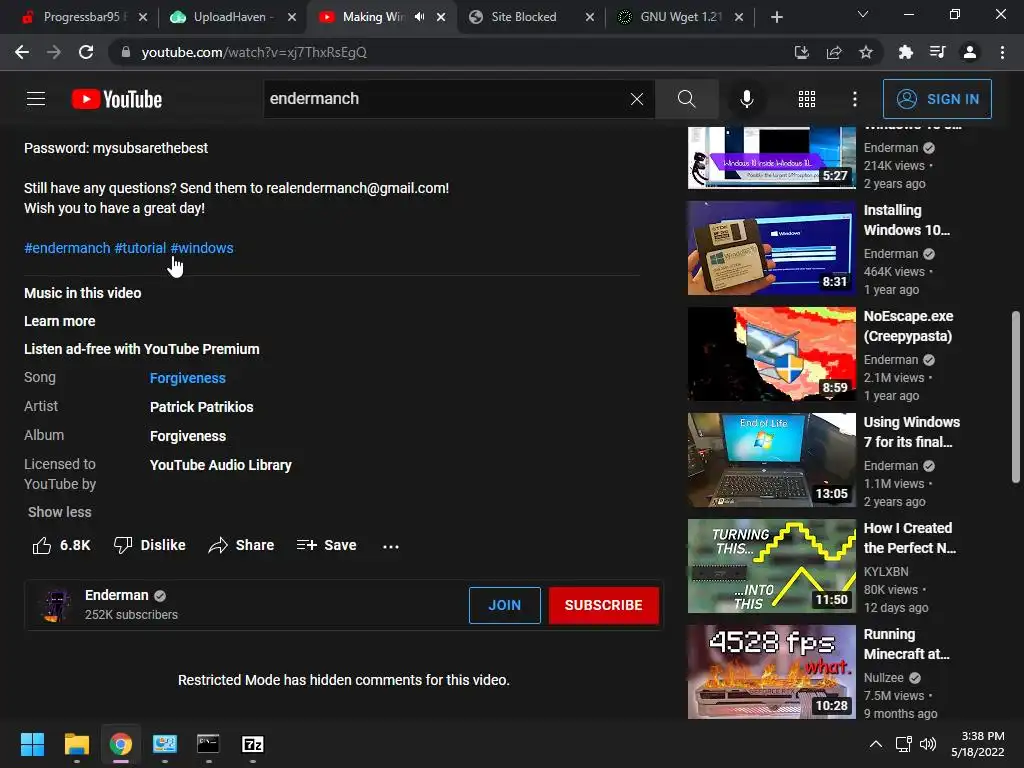
Task: Start voice search with the microphone
Action: [x=746, y=99]
